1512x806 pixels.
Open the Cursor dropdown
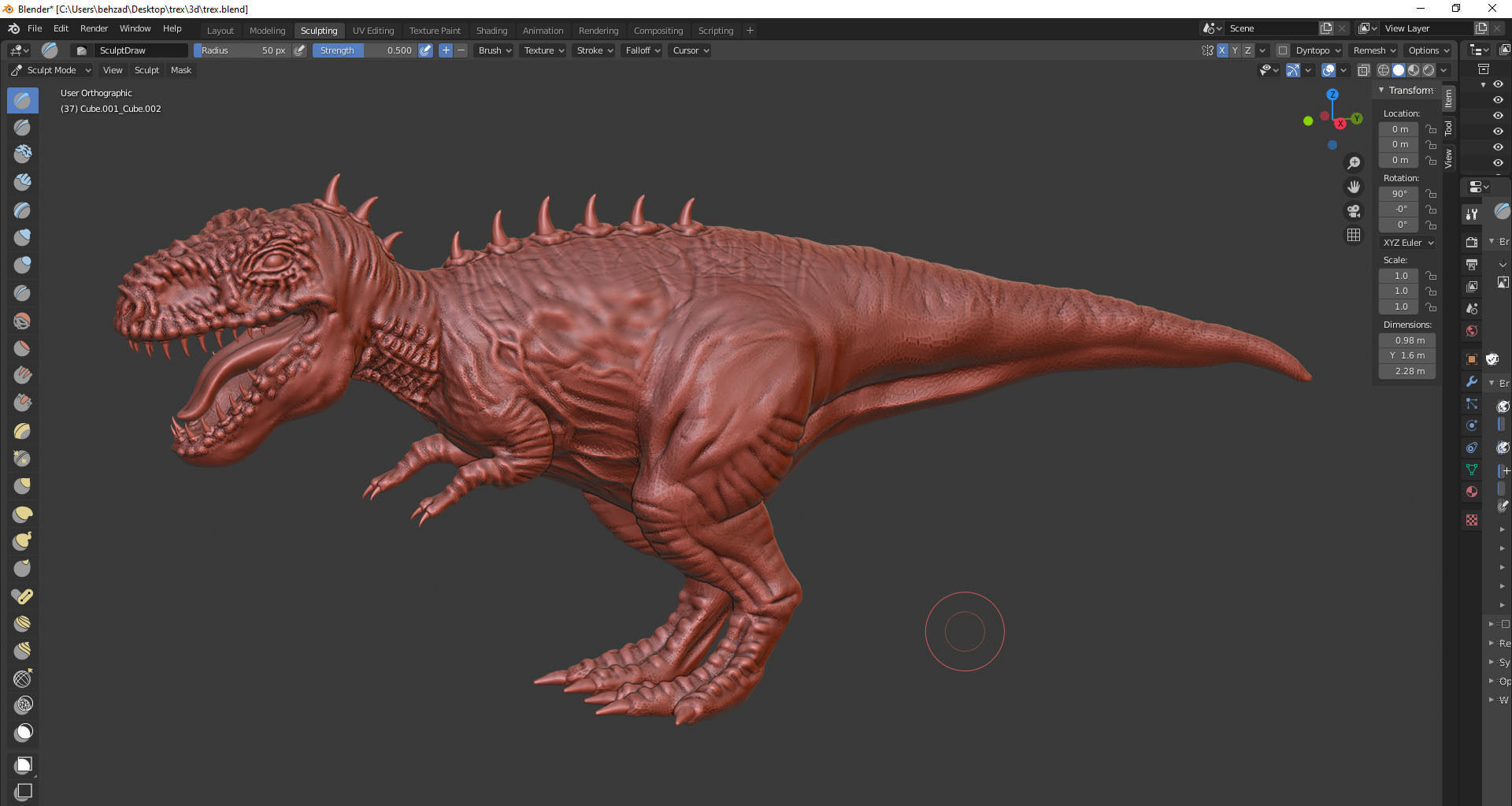691,50
